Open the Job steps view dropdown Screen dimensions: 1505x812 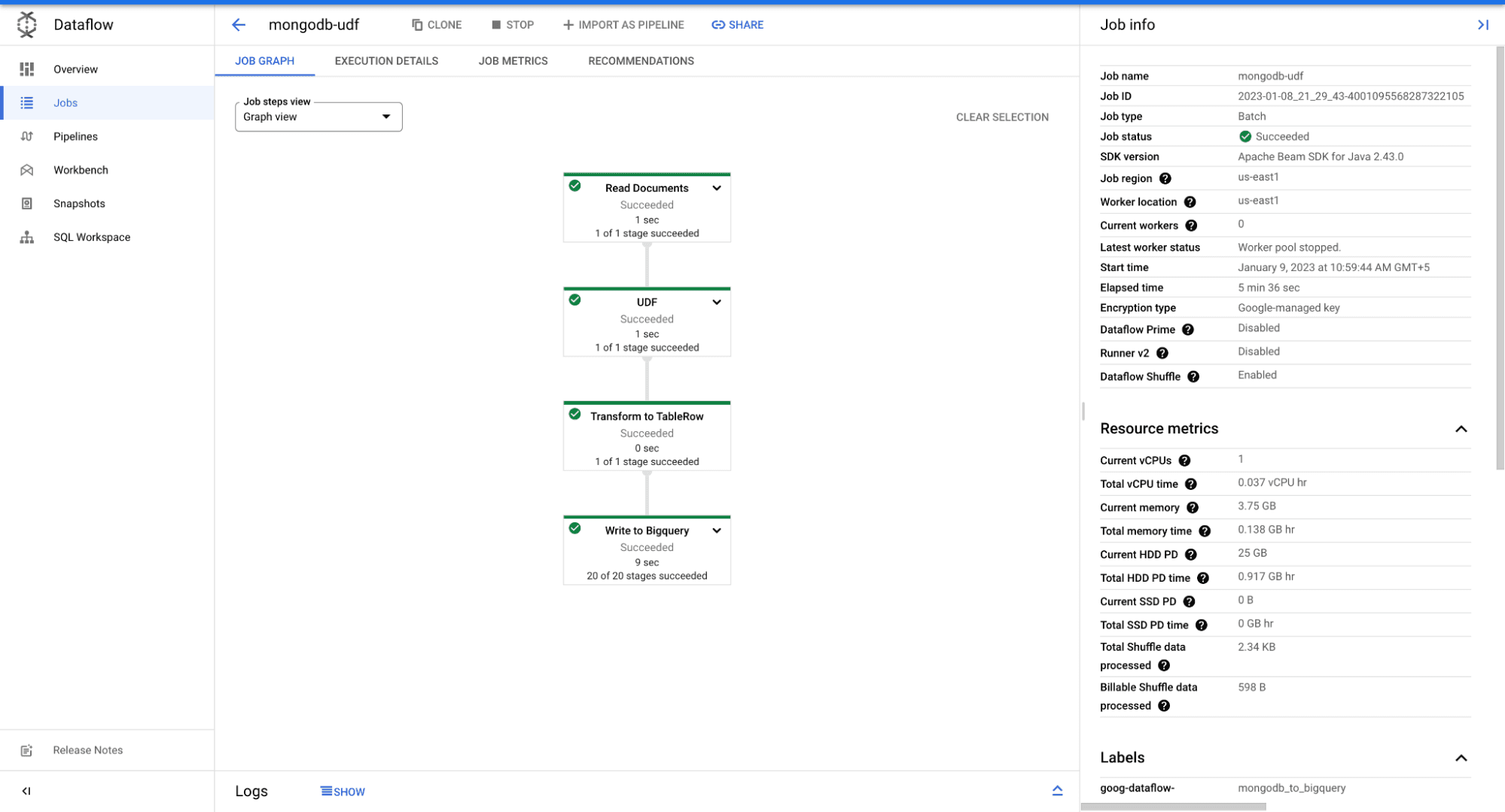click(318, 117)
